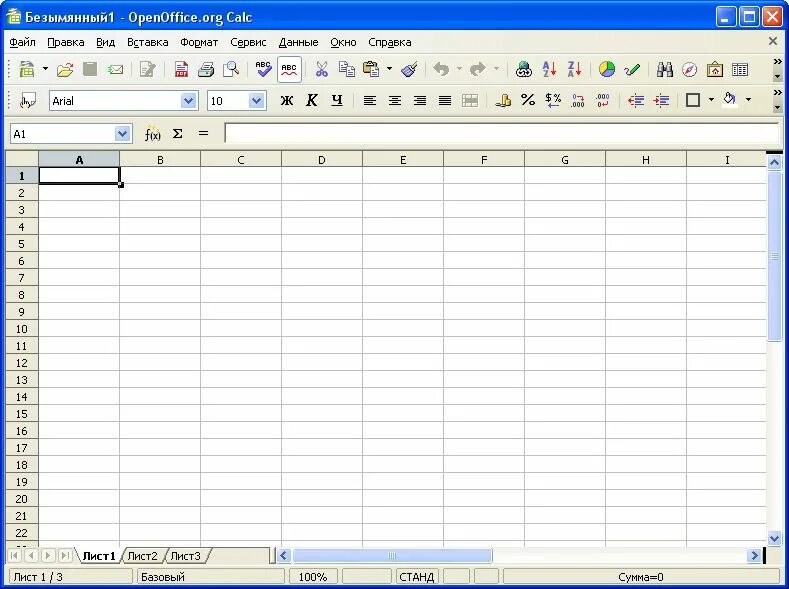This screenshot has width=789, height=589.
Task: Click the Edit file icon
Action: point(147,69)
